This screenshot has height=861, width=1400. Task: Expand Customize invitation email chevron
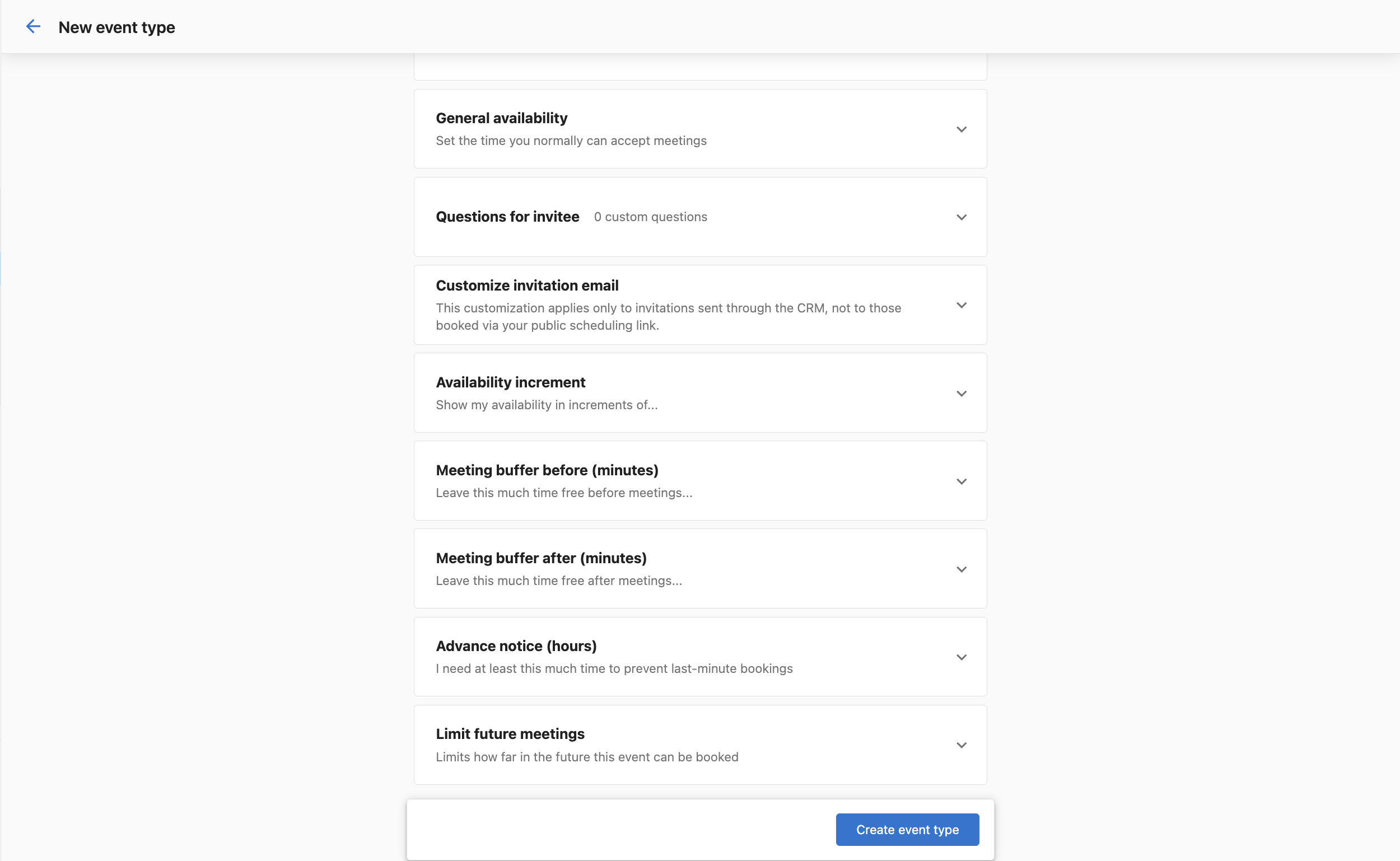pos(961,305)
